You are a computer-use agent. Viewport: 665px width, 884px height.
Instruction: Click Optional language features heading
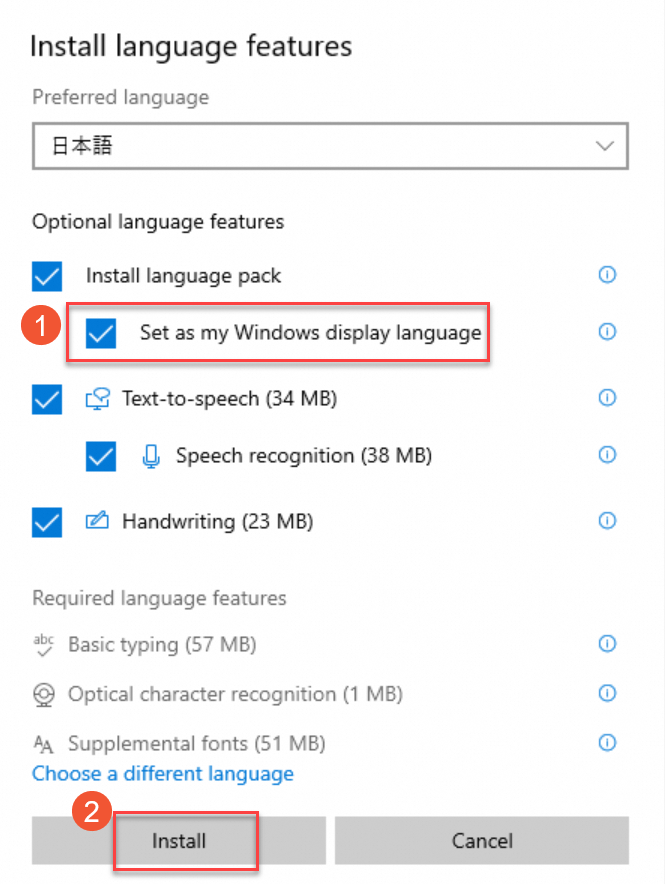tap(158, 222)
